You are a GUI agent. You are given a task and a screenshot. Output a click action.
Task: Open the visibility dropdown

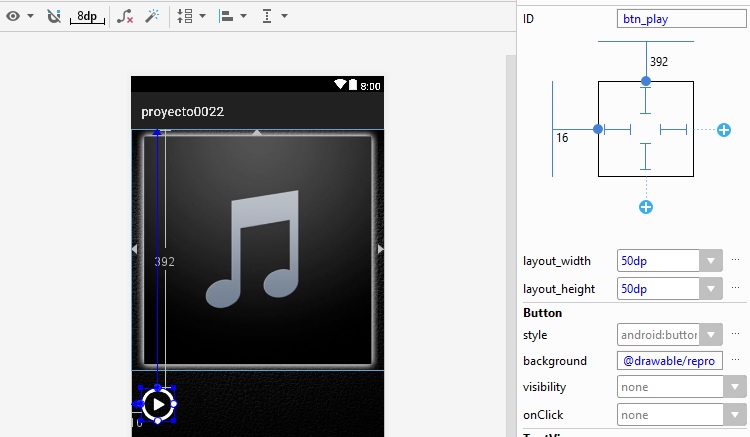point(681,387)
